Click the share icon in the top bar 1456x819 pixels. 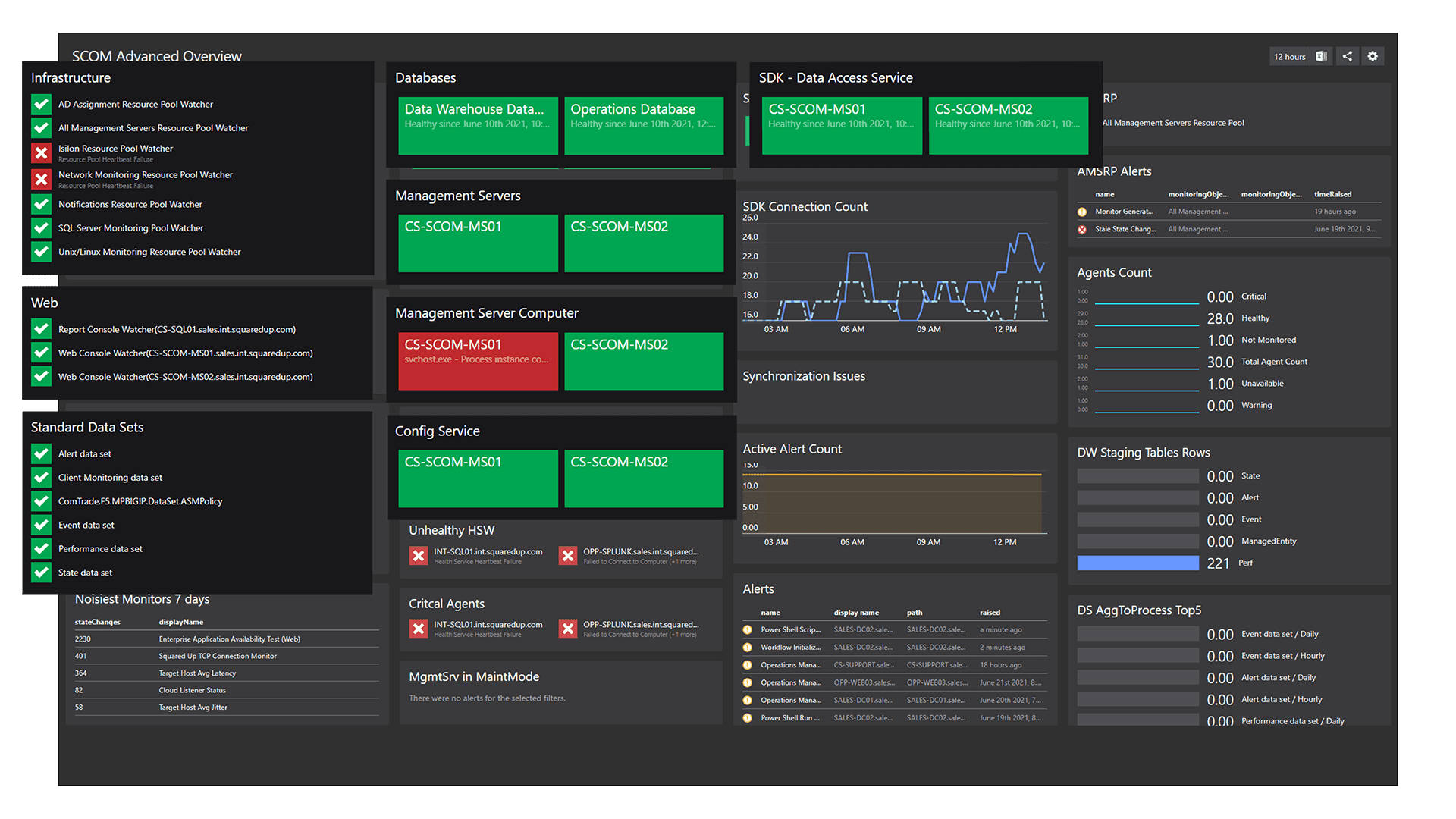(x=1347, y=56)
